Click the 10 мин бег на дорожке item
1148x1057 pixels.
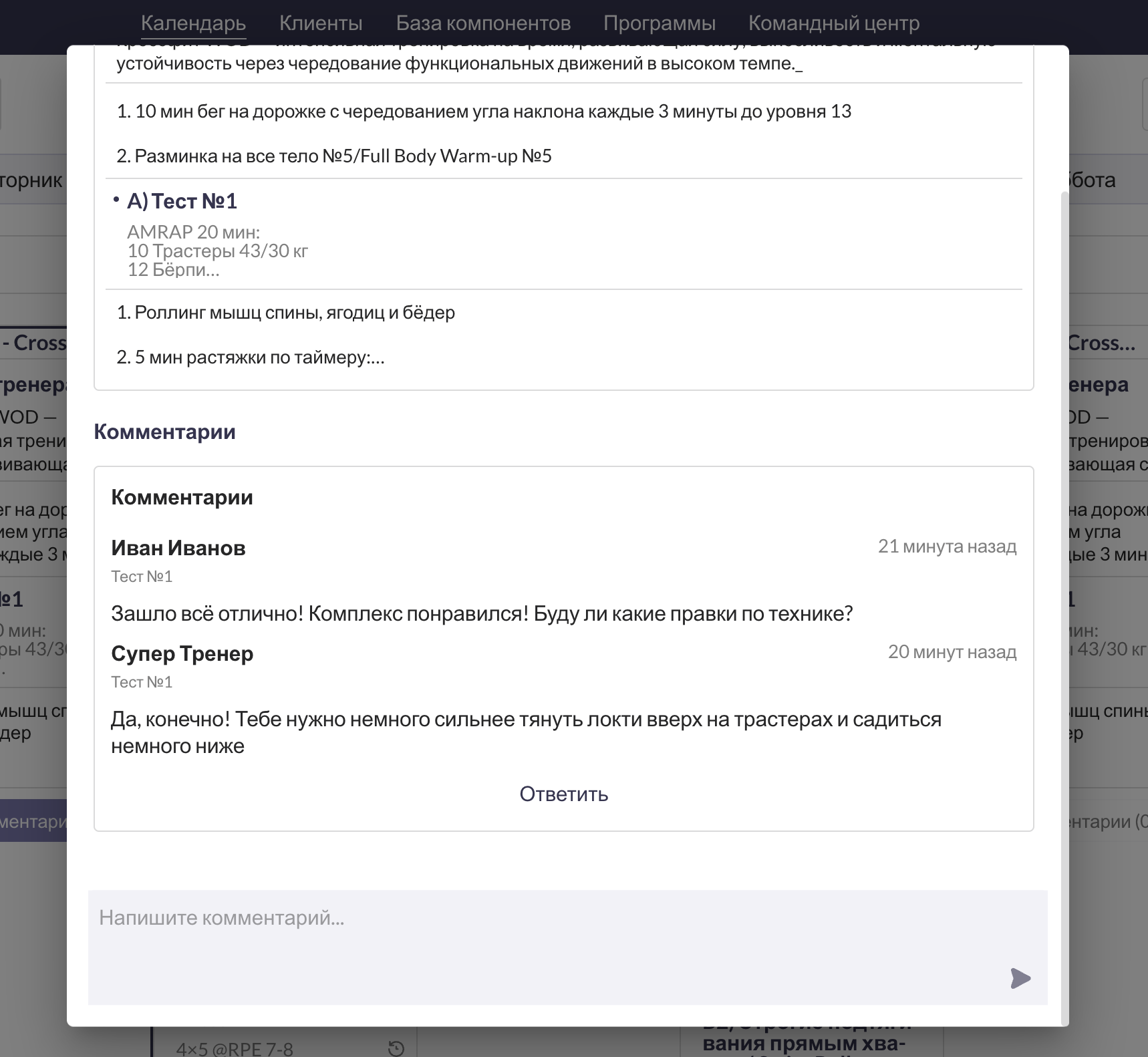point(484,112)
